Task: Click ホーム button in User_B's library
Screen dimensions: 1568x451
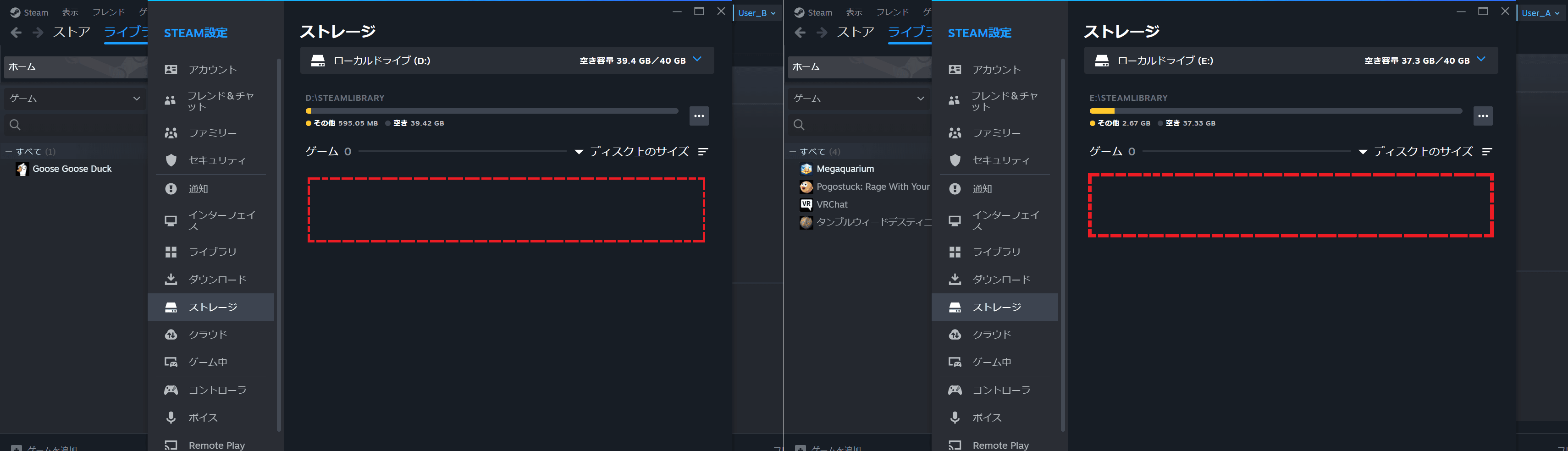Action: (x=76, y=67)
